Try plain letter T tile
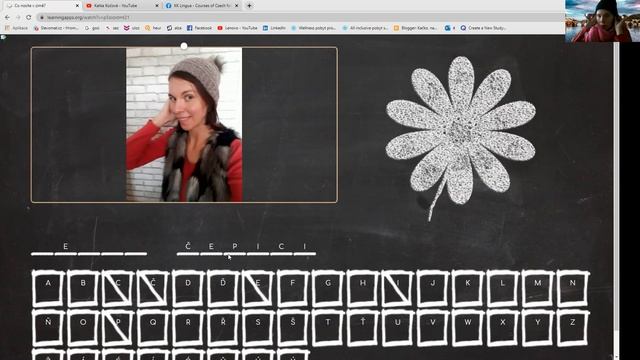The image size is (640, 360). click(x=328, y=328)
